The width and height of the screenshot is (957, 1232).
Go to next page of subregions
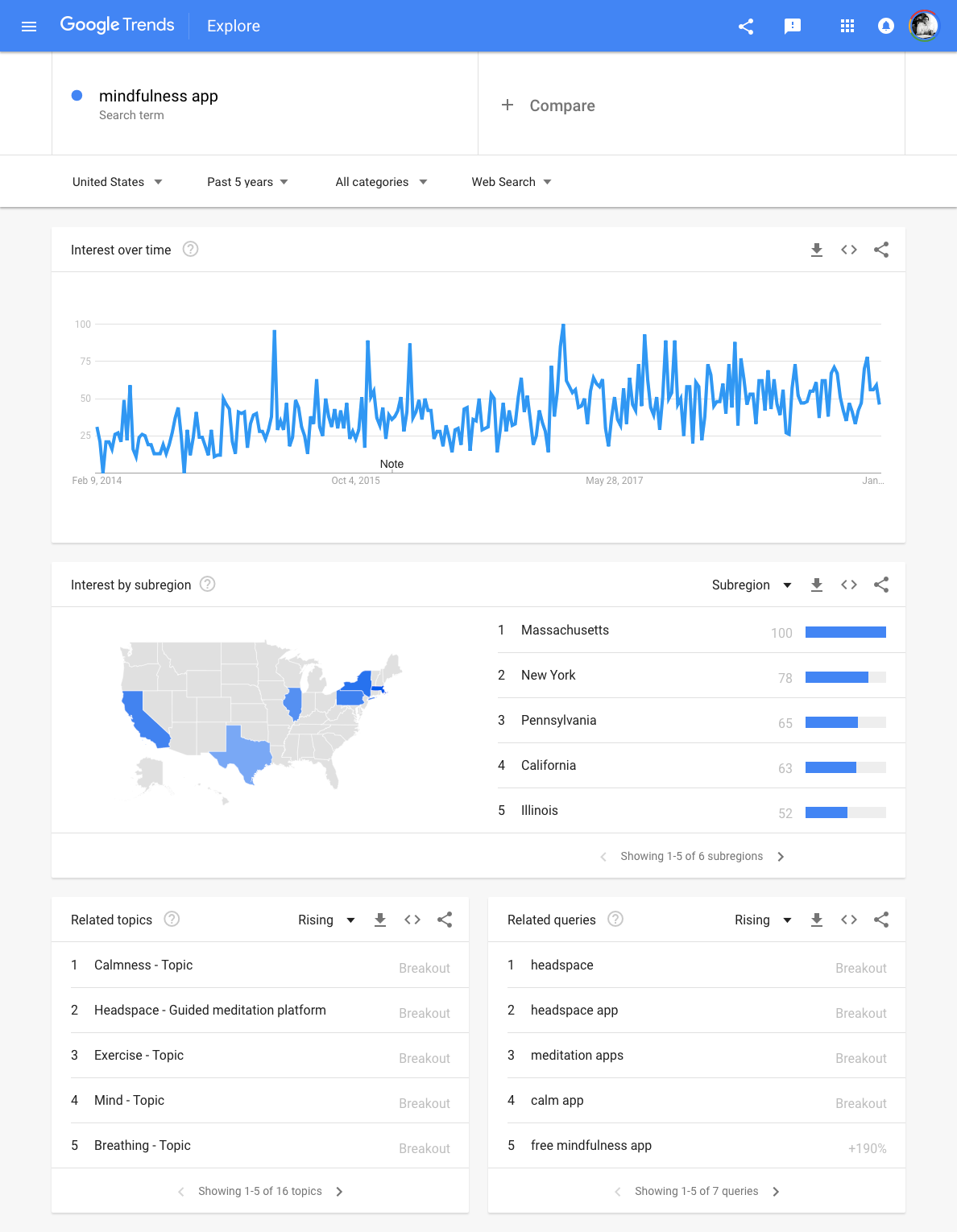coord(781,857)
